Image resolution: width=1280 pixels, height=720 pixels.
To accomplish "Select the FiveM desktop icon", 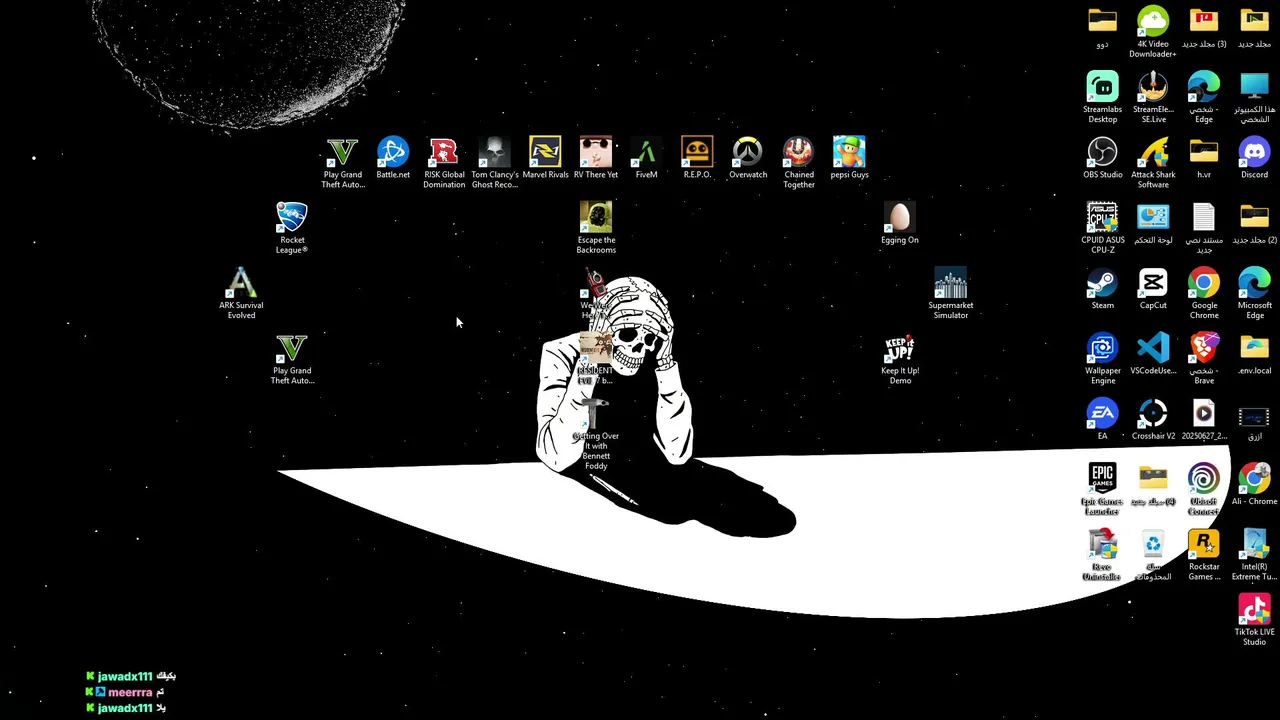I will coord(646,158).
